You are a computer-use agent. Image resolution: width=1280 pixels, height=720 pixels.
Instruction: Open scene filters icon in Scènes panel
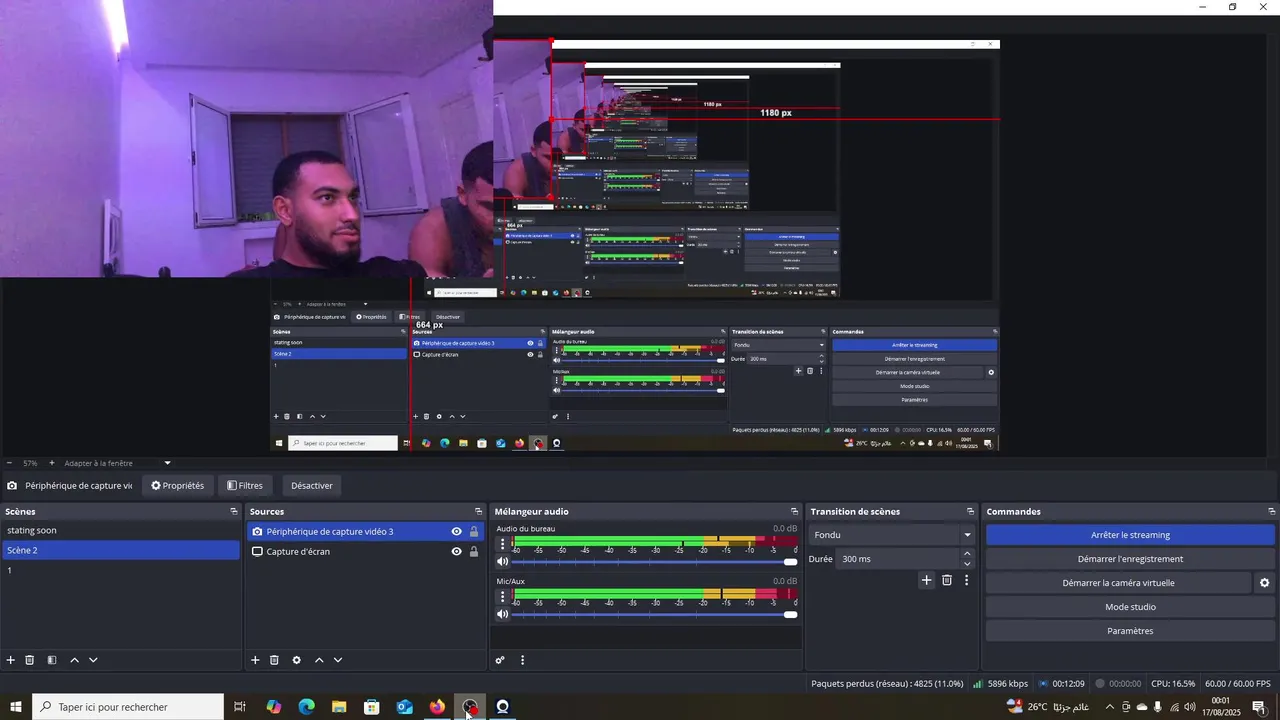(52, 660)
